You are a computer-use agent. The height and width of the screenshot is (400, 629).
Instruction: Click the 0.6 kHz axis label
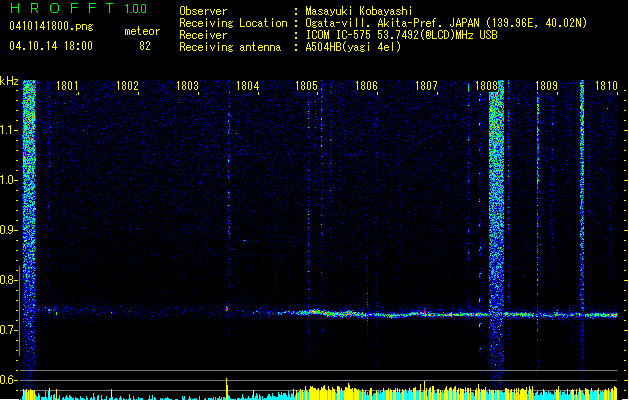[8, 380]
